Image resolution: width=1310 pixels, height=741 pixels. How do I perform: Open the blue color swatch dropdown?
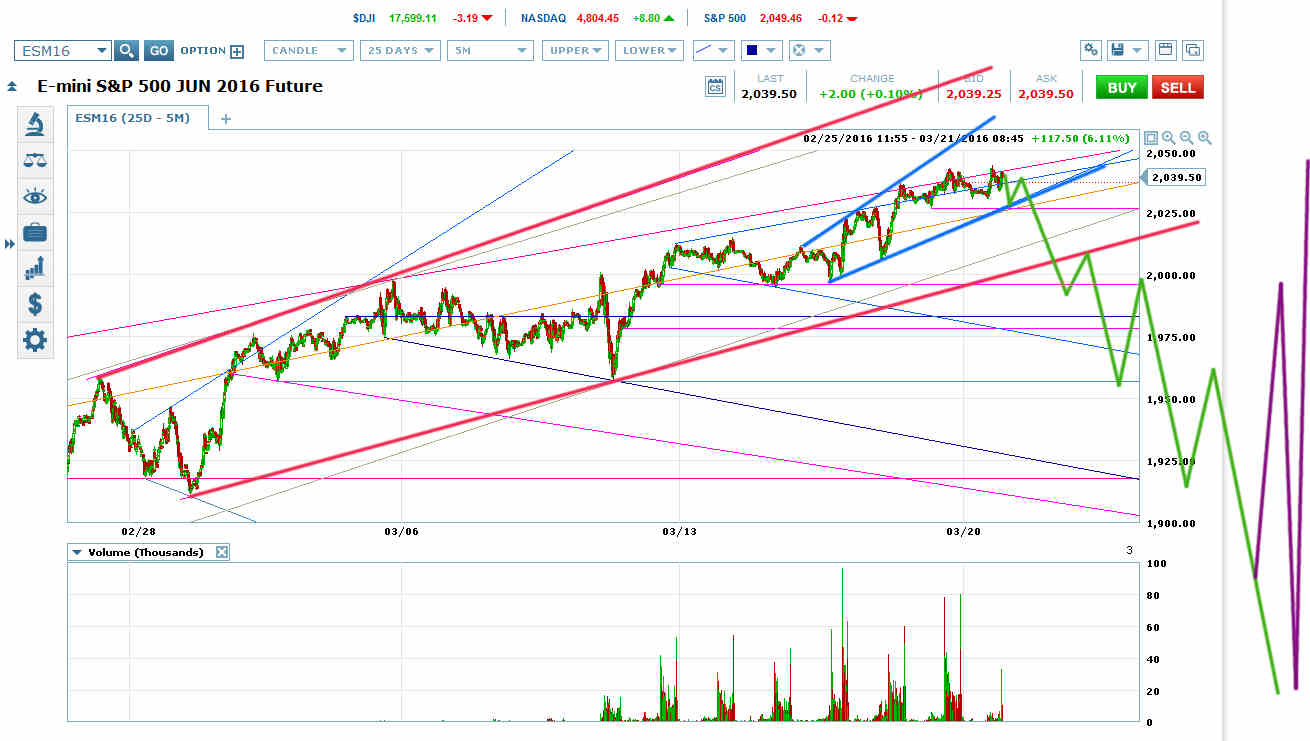761,50
